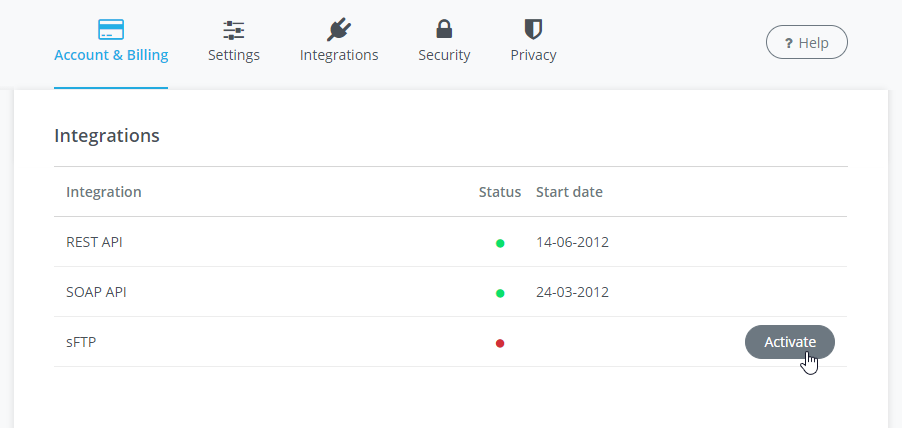The height and width of the screenshot is (428, 902).
Task: Open the Account & Billing tab label
Action: (x=111, y=55)
